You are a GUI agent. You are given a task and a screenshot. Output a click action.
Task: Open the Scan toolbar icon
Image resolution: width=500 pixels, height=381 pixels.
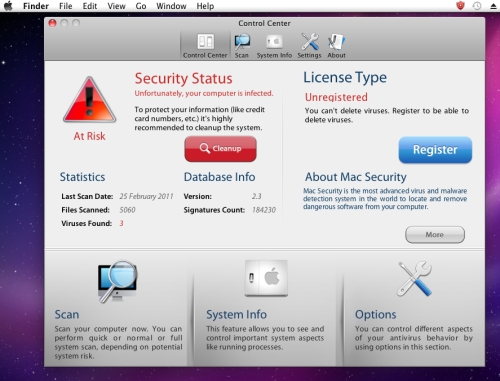pyautogui.click(x=242, y=42)
